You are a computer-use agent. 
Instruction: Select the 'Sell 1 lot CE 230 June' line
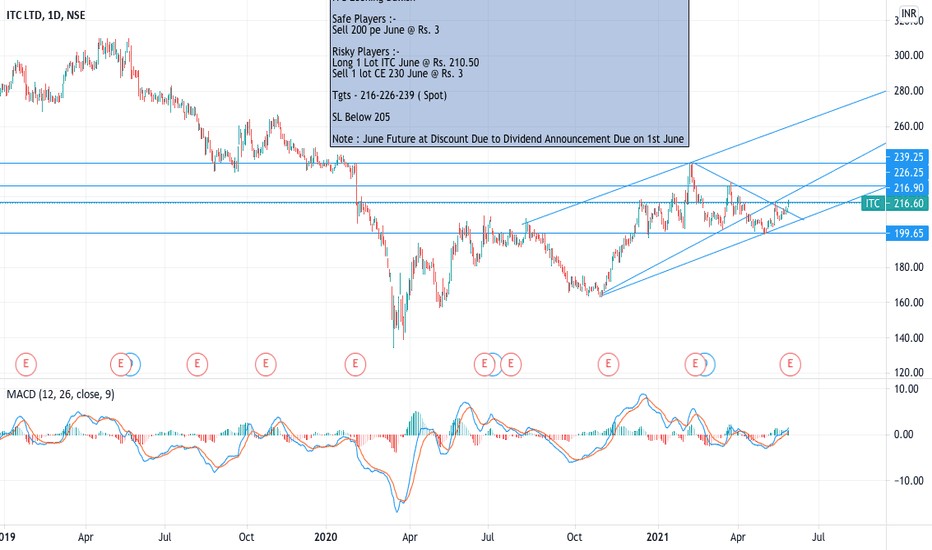(x=398, y=74)
